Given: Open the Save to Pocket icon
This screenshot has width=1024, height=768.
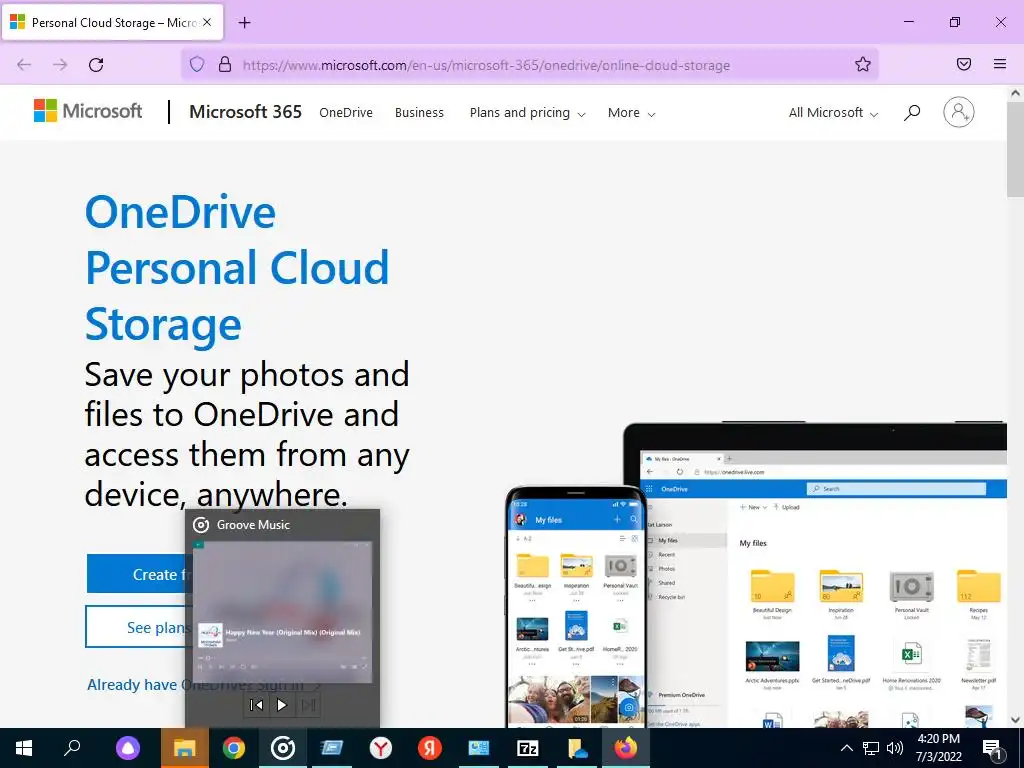Looking at the screenshot, I should click(964, 64).
